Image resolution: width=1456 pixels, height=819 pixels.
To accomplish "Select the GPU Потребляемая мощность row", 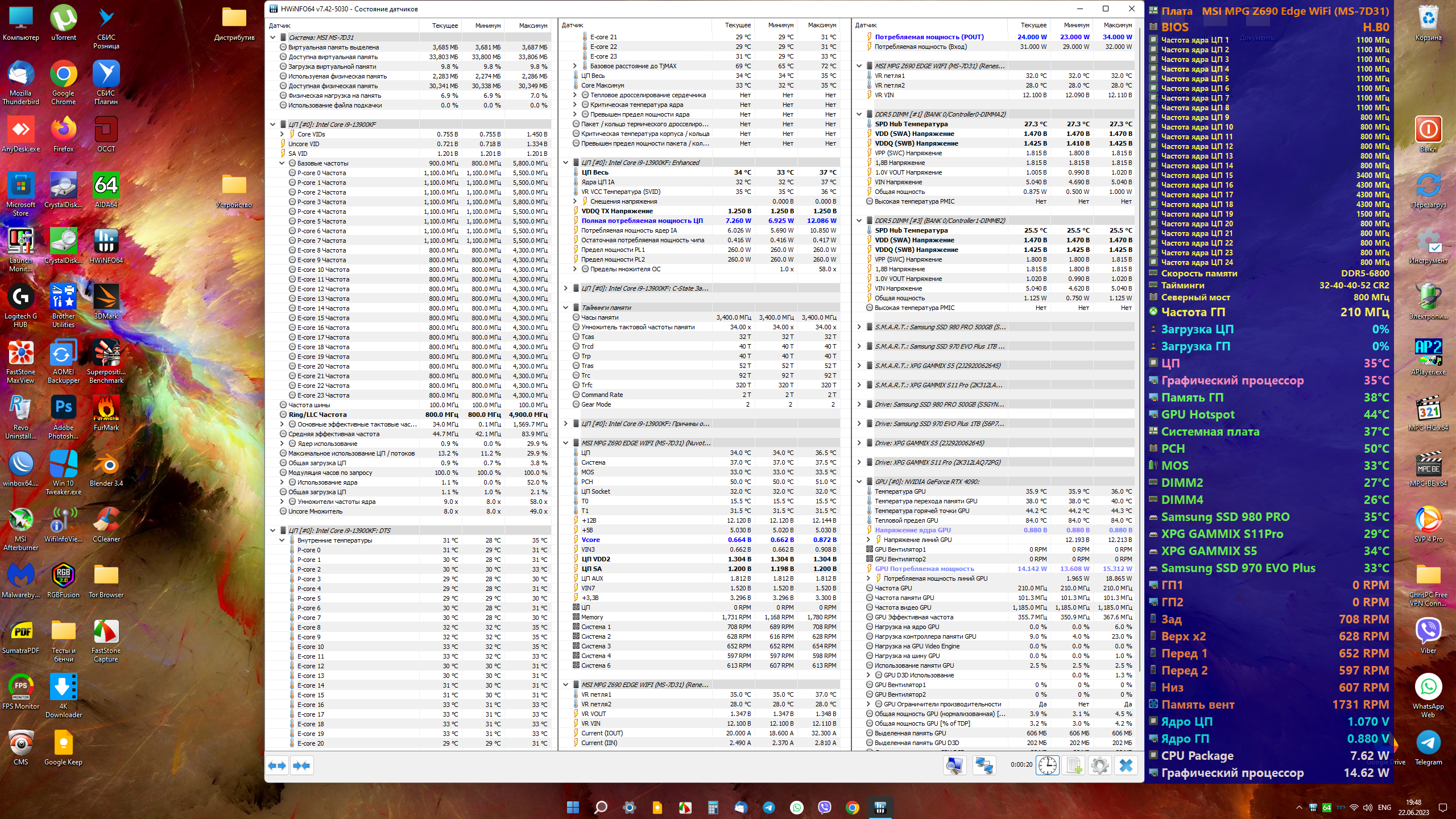I will click(x=924, y=569).
